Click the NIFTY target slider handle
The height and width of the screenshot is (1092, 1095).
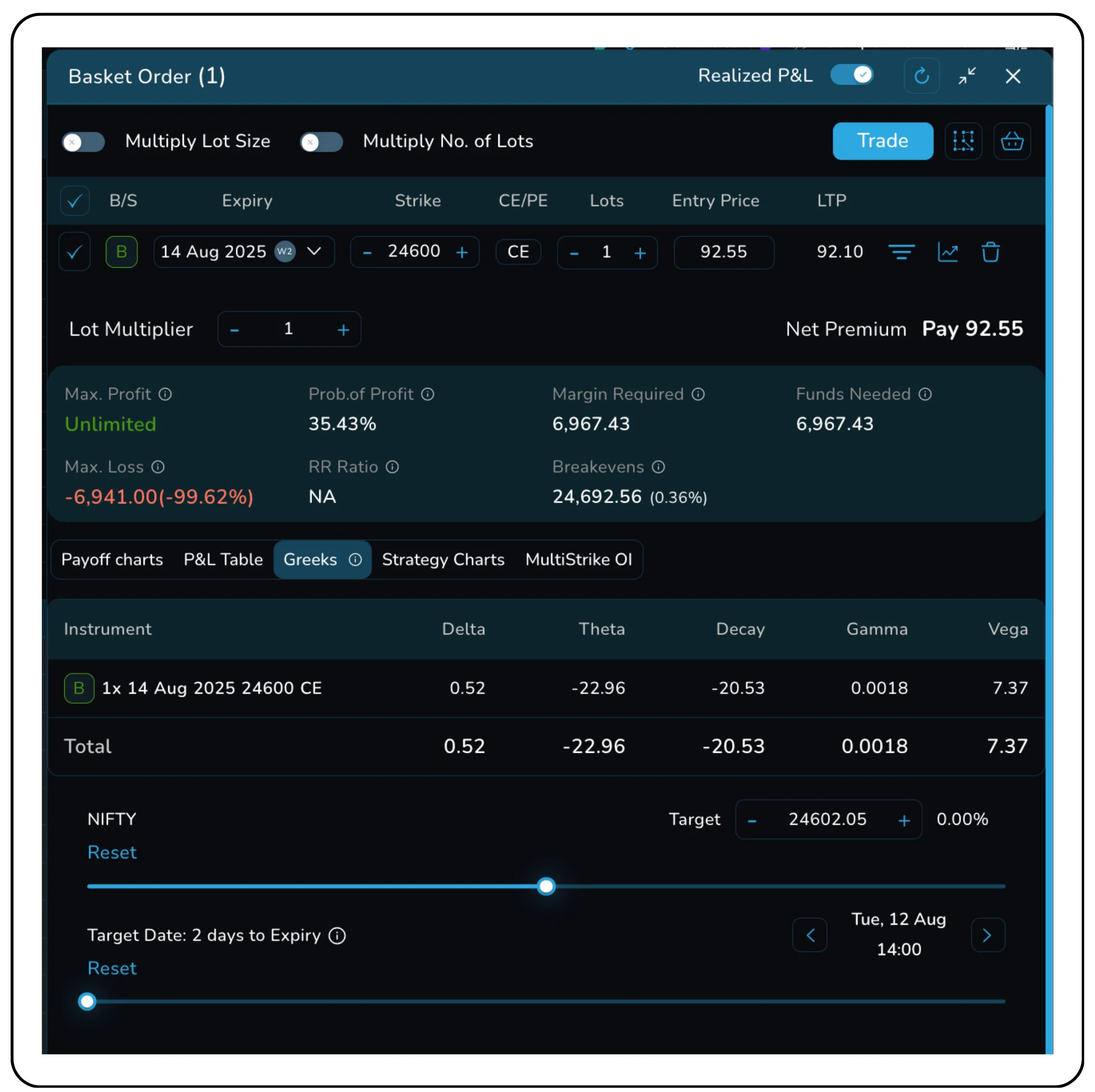[x=546, y=886]
